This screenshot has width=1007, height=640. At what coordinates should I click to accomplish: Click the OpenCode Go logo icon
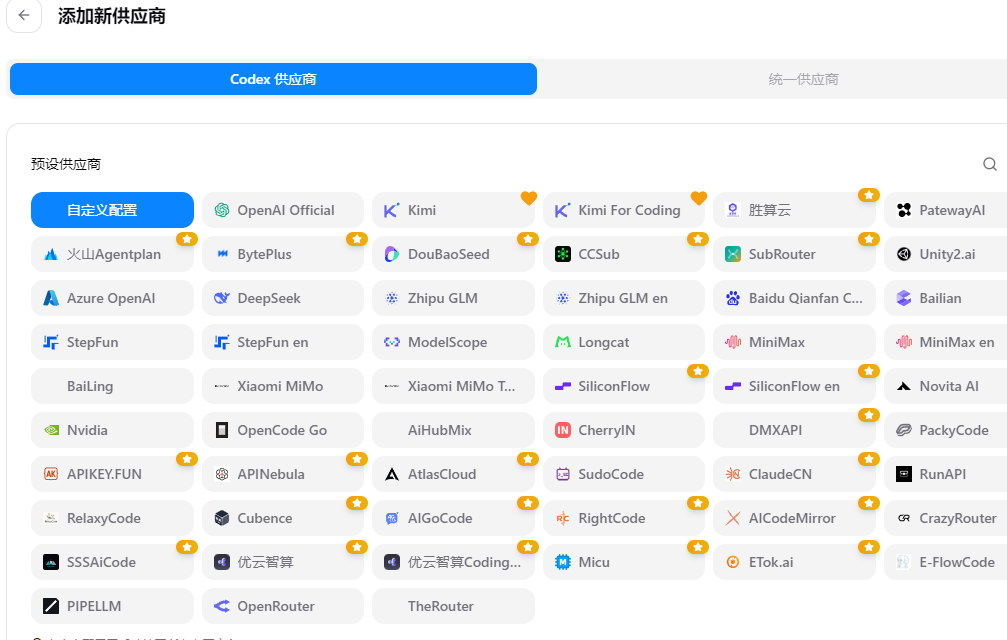tap(222, 430)
